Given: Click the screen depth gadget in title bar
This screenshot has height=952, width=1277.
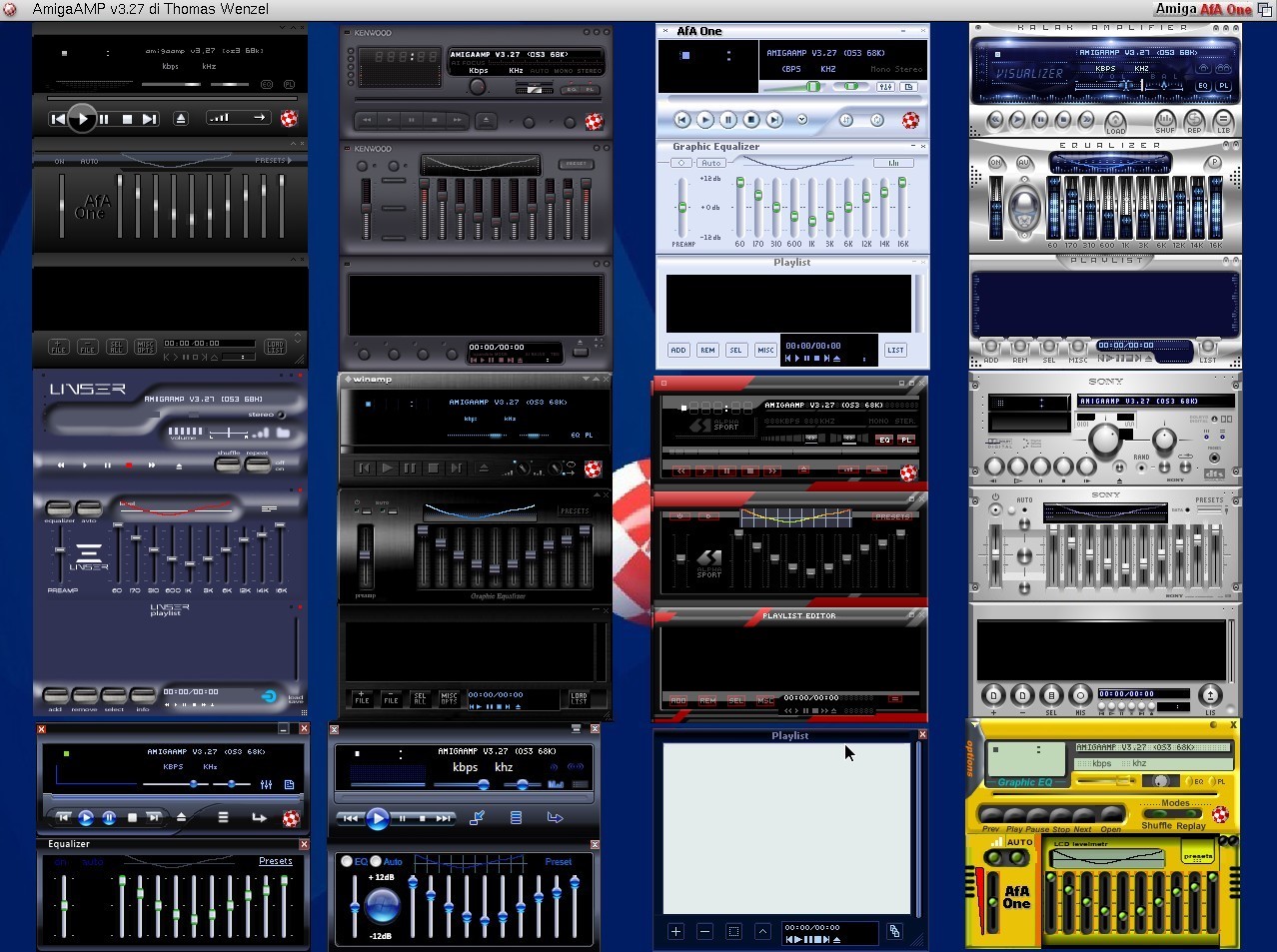Looking at the screenshot, I should 1264,9.
